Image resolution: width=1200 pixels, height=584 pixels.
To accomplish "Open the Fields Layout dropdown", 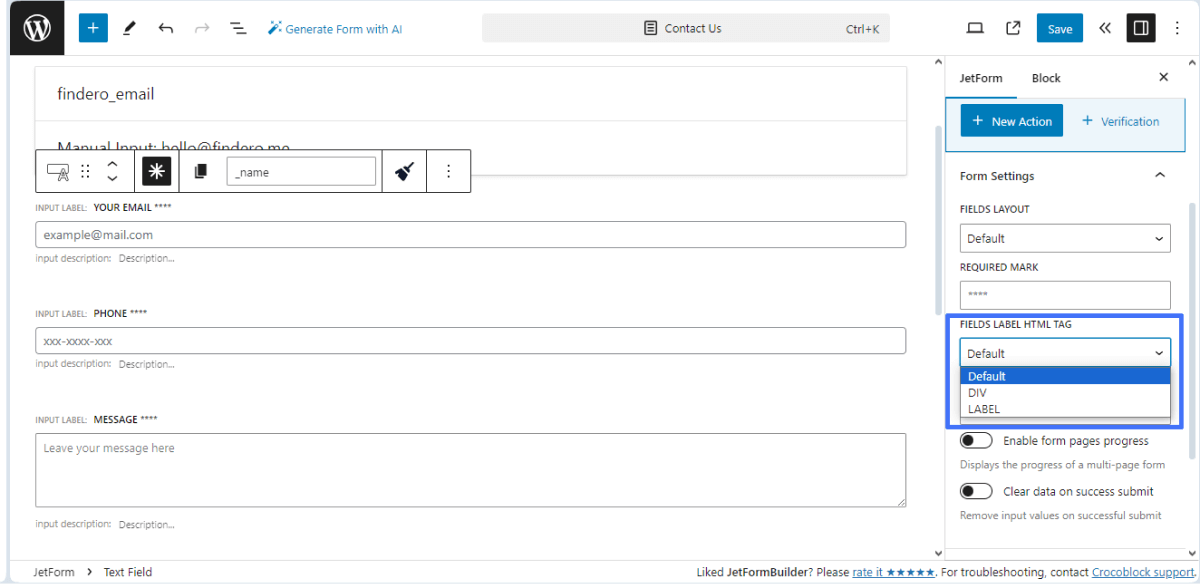I will (x=1065, y=238).
